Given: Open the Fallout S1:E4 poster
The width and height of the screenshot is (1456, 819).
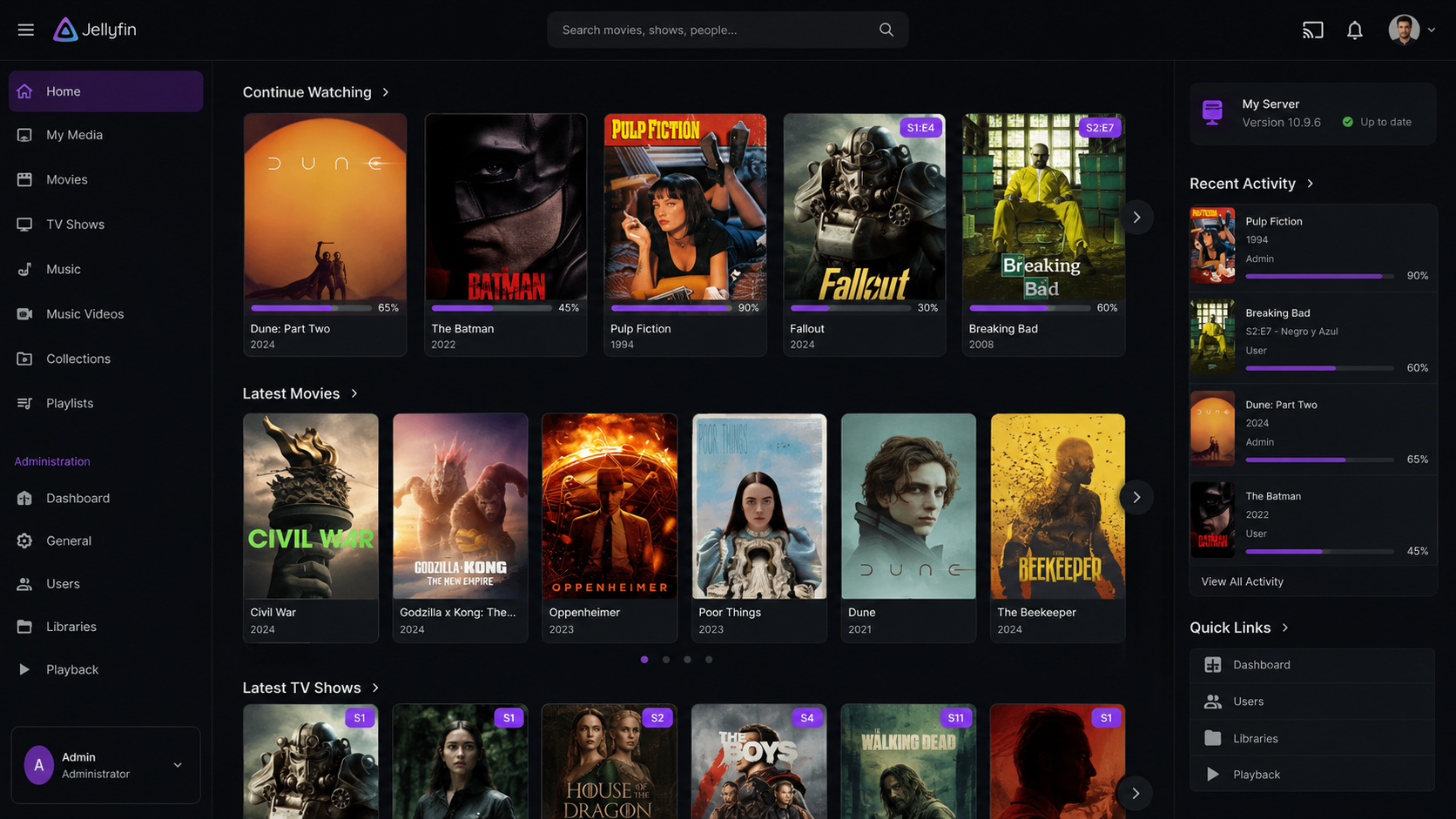Looking at the screenshot, I should click(x=865, y=207).
